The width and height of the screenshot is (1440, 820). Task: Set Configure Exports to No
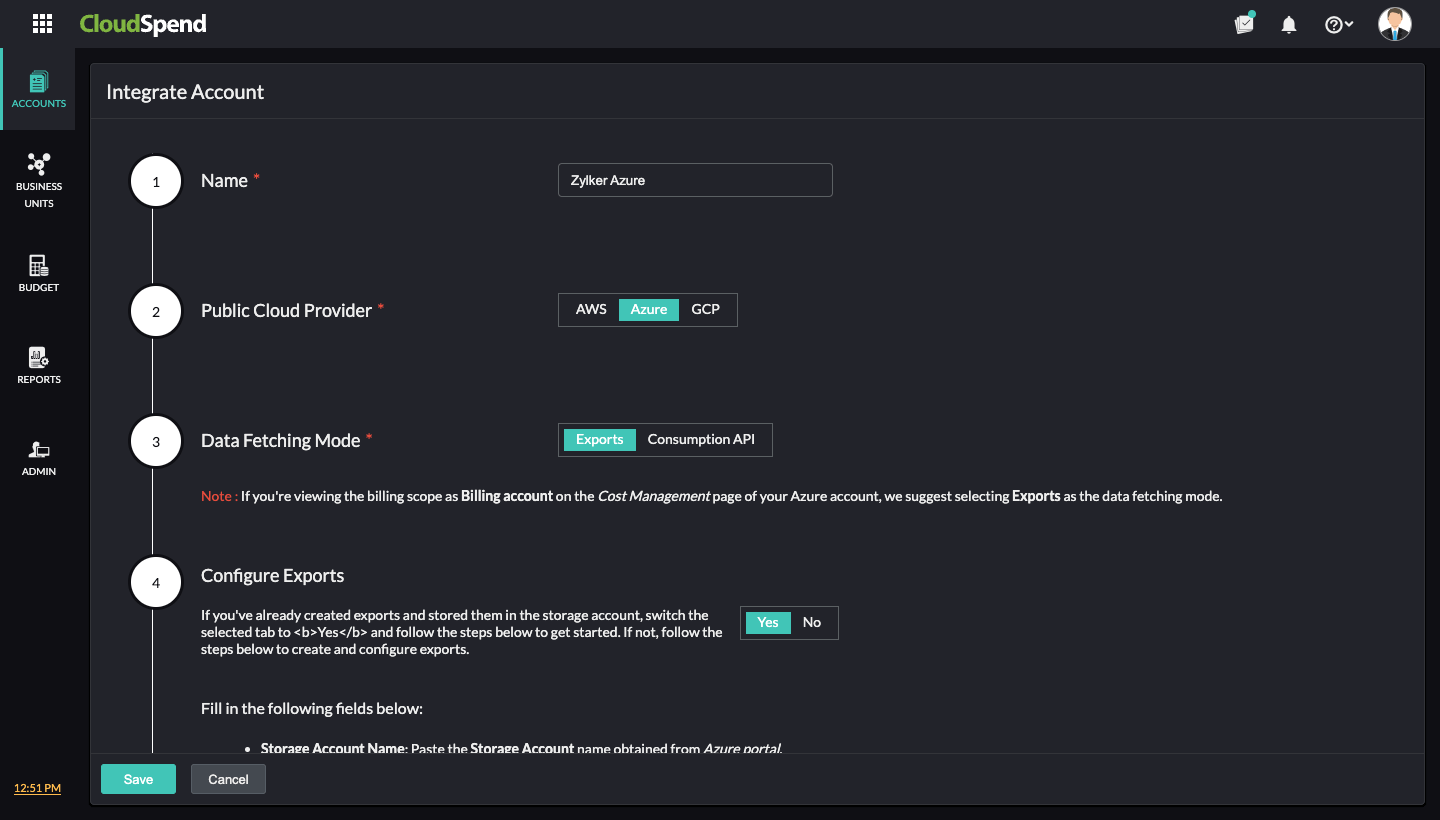click(x=812, y=623)
